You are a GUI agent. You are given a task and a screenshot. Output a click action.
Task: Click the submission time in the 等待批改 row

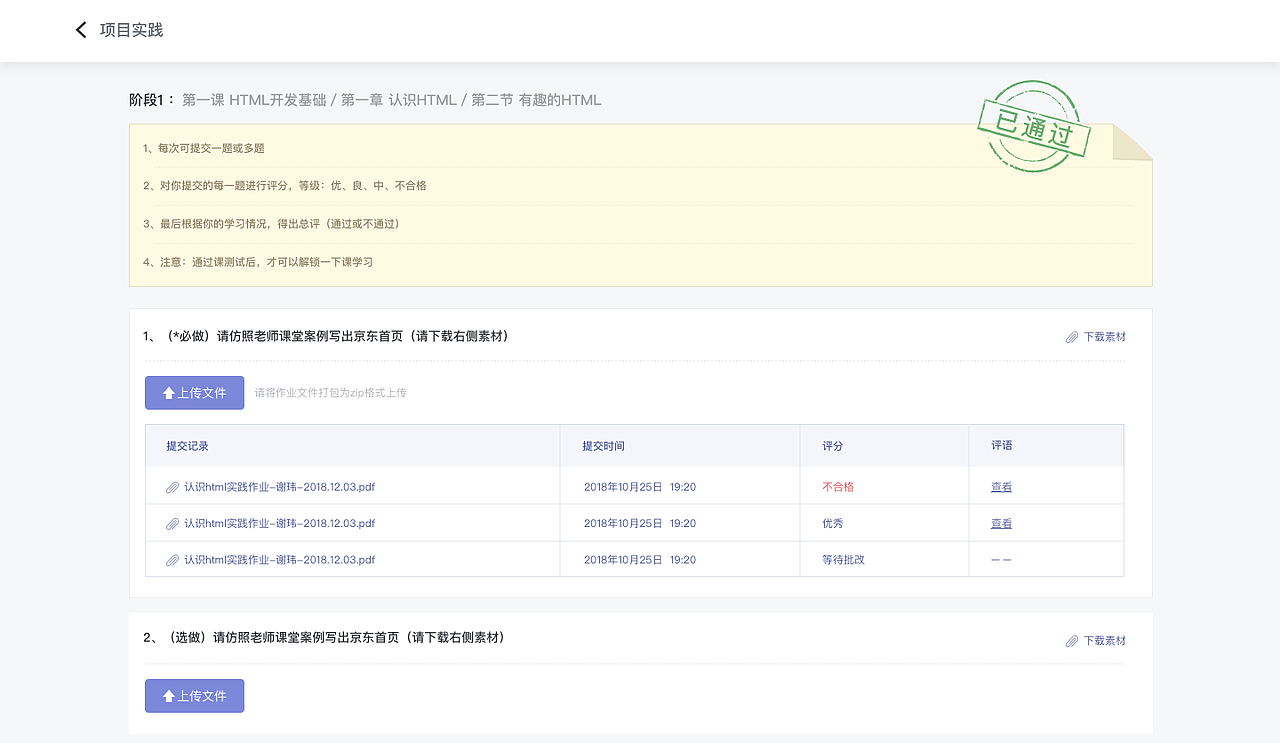pos(640,560)
